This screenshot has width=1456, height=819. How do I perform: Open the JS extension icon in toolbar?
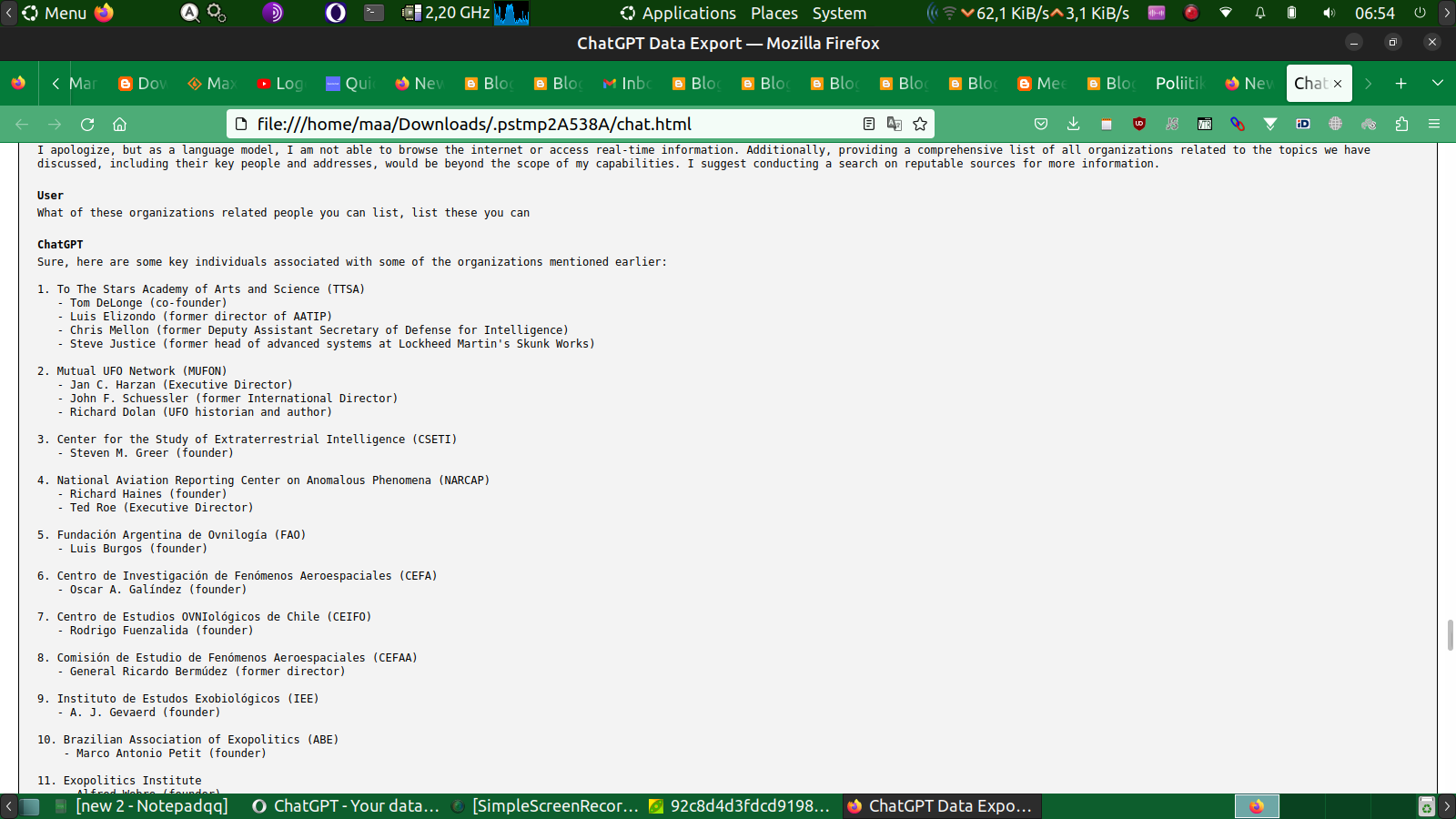tap(1172, 124)
